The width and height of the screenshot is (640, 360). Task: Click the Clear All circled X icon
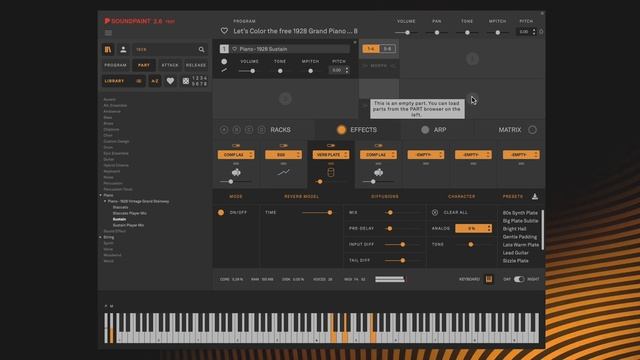[435, 212]
